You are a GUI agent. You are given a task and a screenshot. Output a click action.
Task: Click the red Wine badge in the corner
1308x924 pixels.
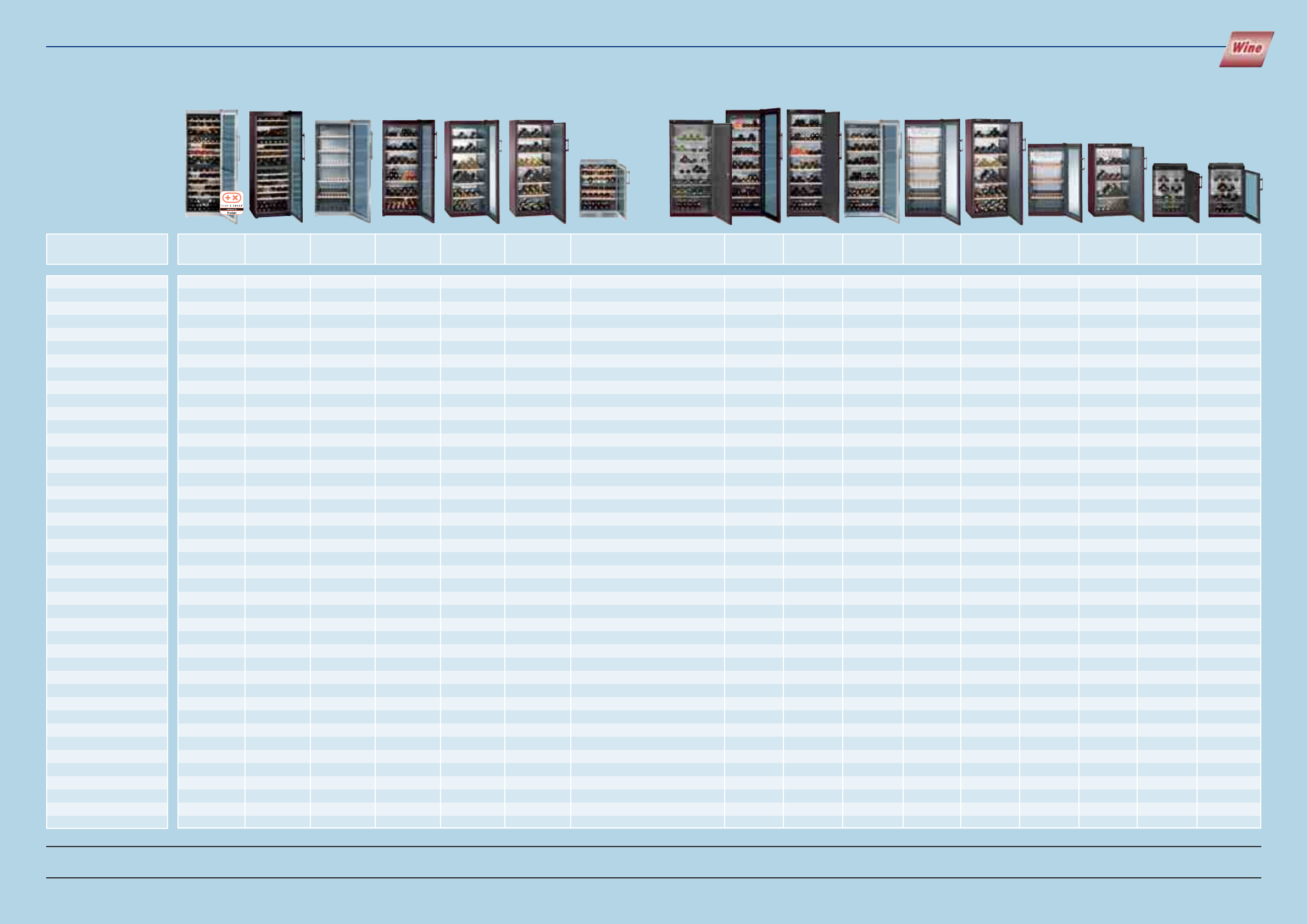click(x=1246, y=49)
